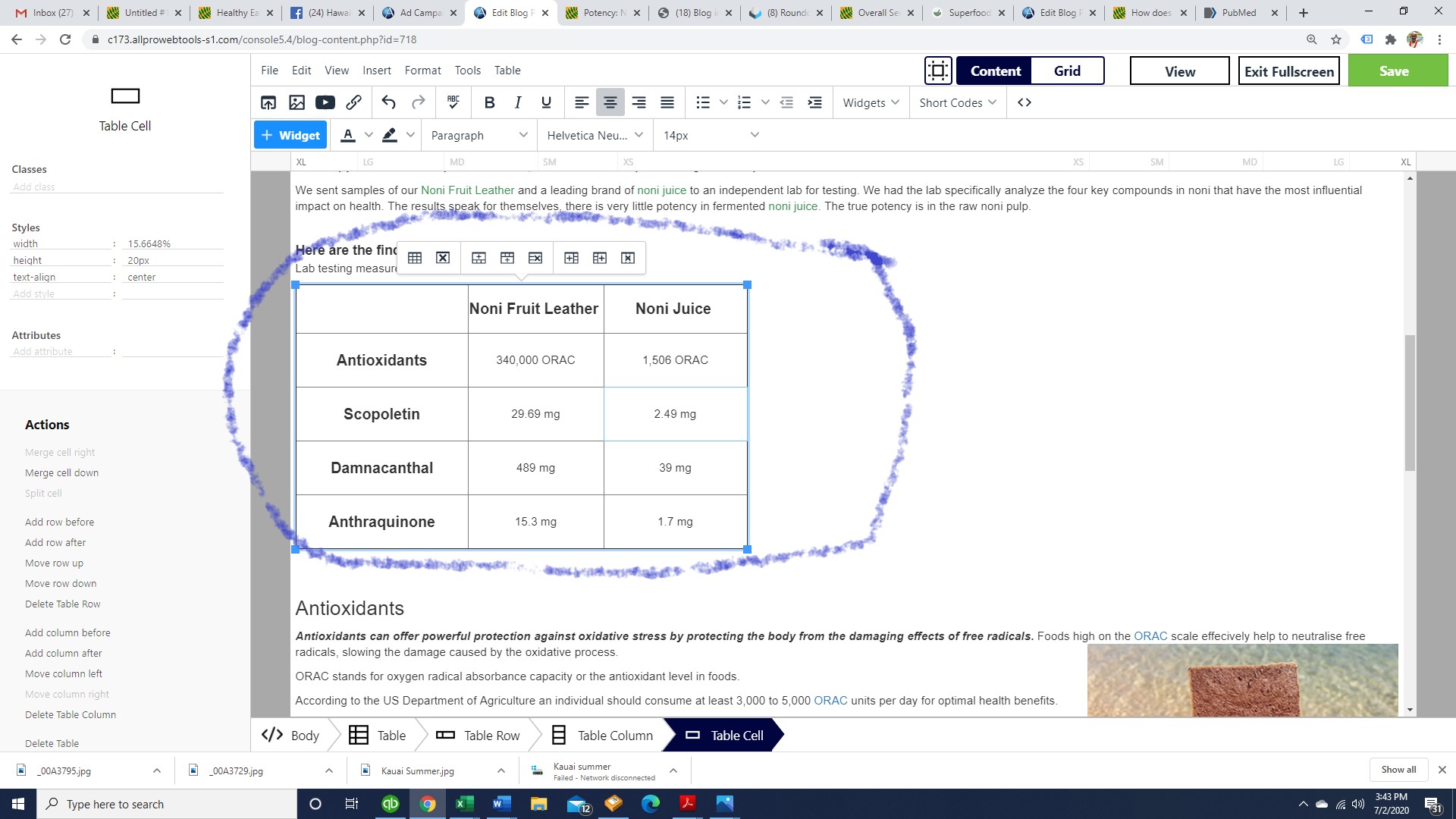
Task: Justify the text
Action: pyautogui.click(x=667, y=102)
